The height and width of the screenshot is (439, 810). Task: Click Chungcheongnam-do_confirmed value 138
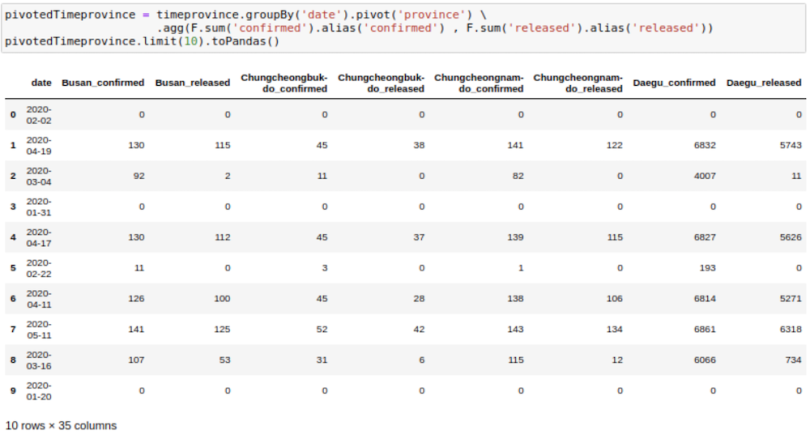516,299
